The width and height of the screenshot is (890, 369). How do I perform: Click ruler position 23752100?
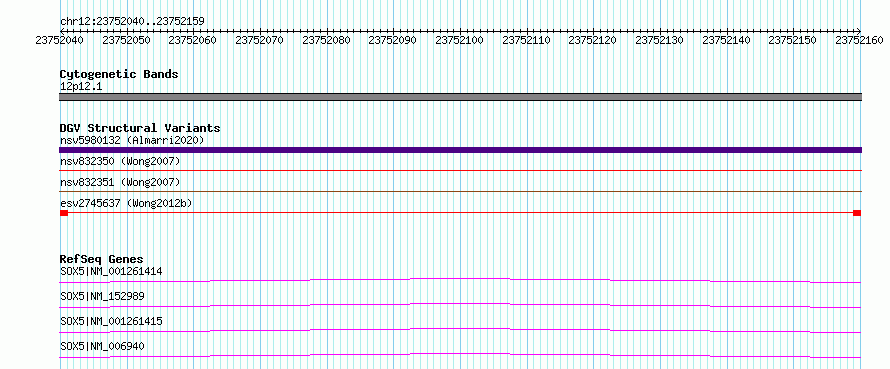pyautogui.click(x=459, y=40)
